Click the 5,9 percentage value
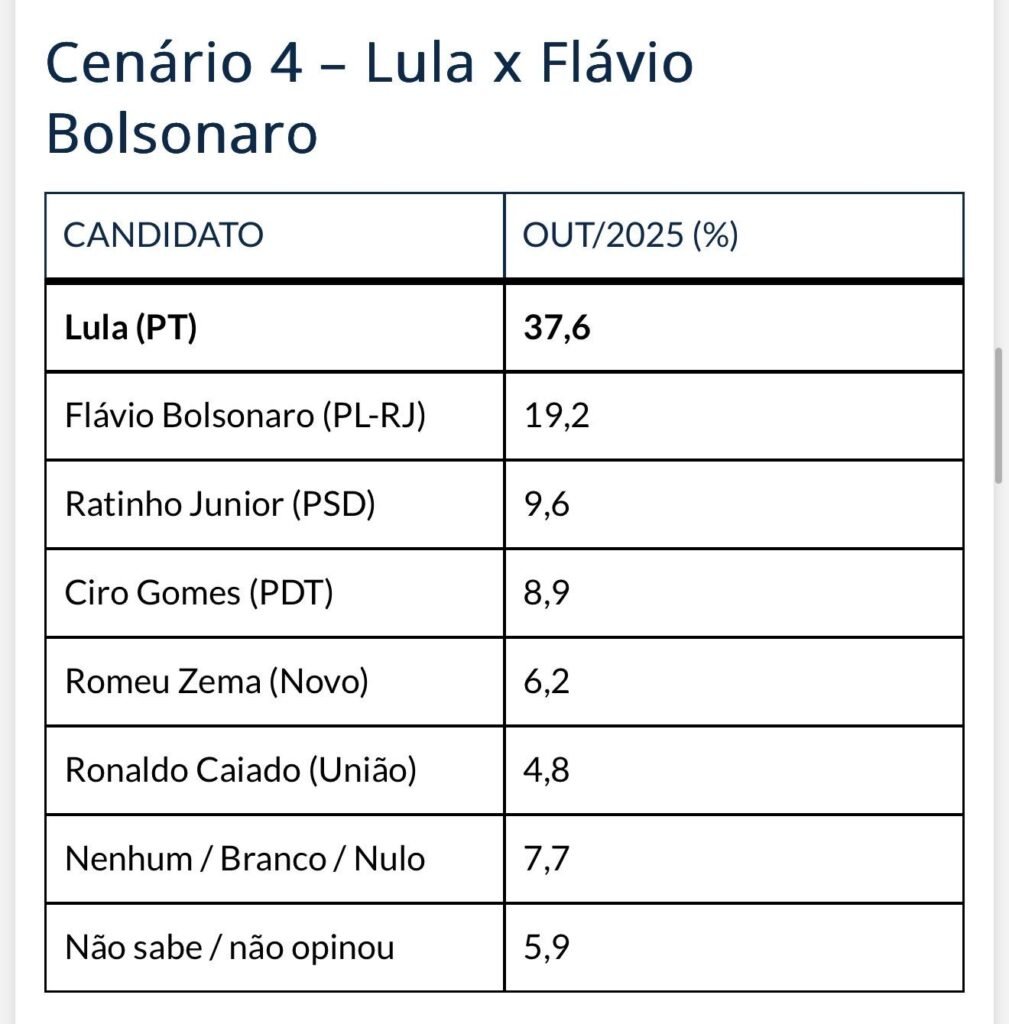The width and height of the screenshot is (1009, 1024). pos(547,947)
